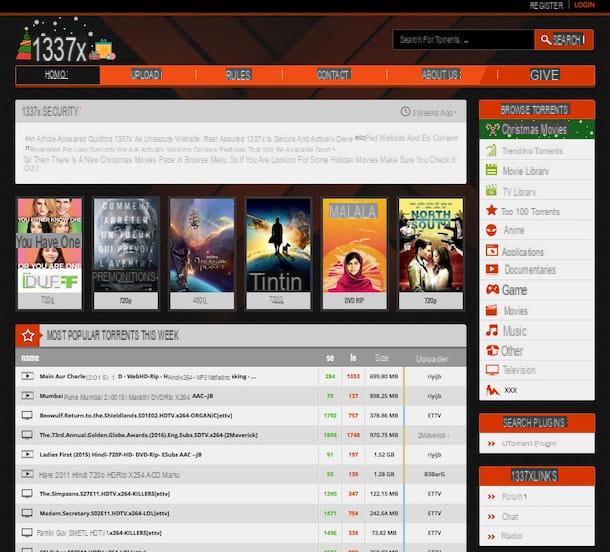The image size is (610, 552).
Task: Click TV icon next to The Simpsons torrent
Action: pyautogui.click(x=27, y=494)
